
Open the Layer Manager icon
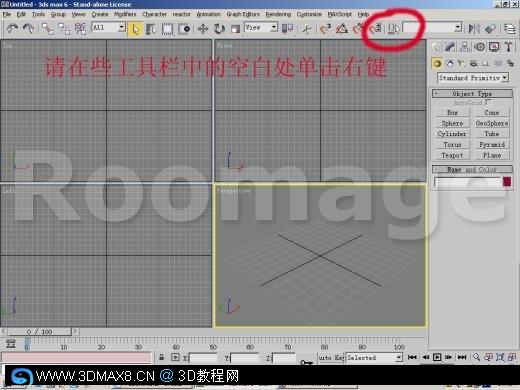(x=509, y=29)
